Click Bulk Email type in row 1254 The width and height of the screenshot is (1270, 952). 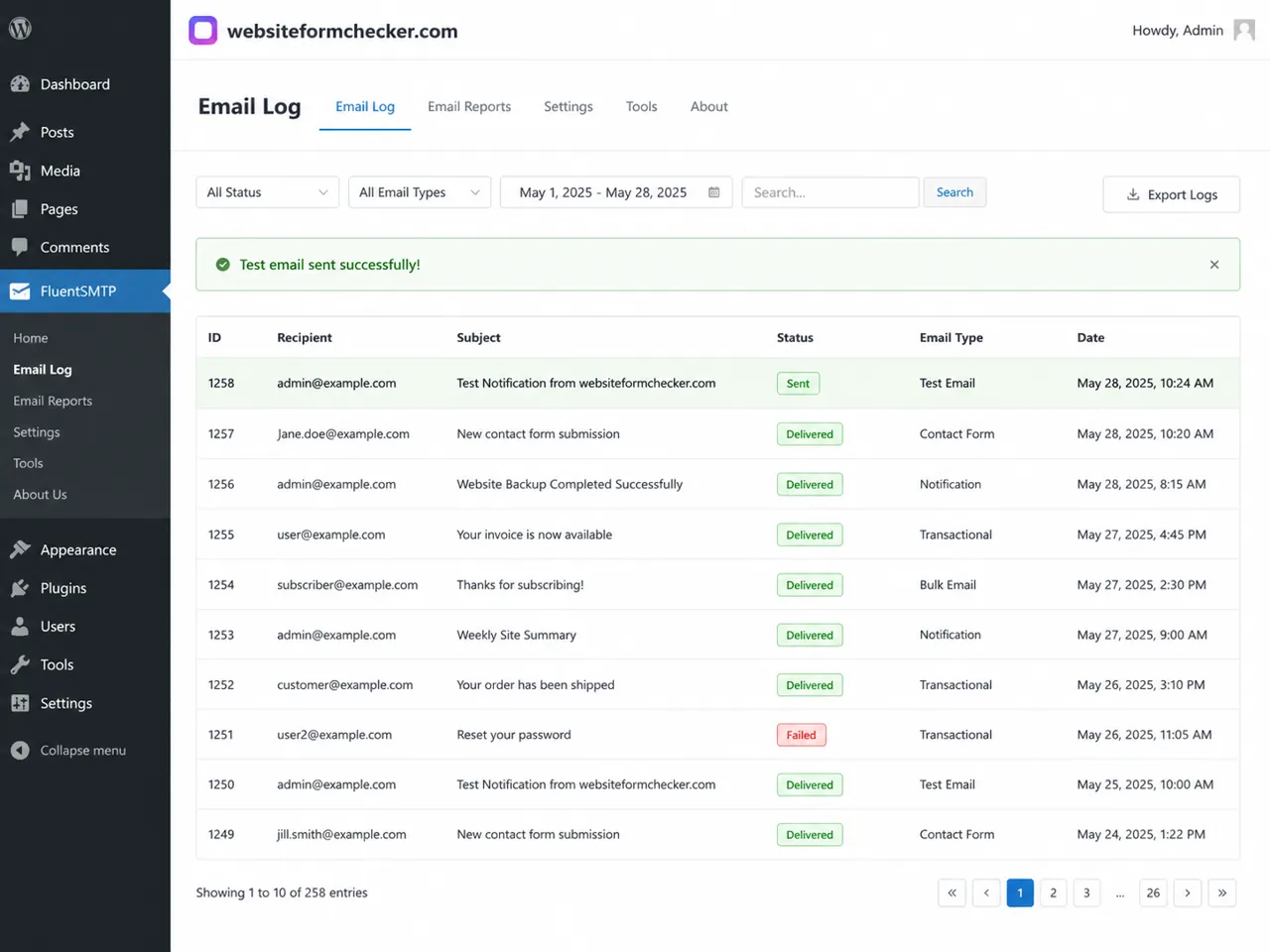point(948,585)
